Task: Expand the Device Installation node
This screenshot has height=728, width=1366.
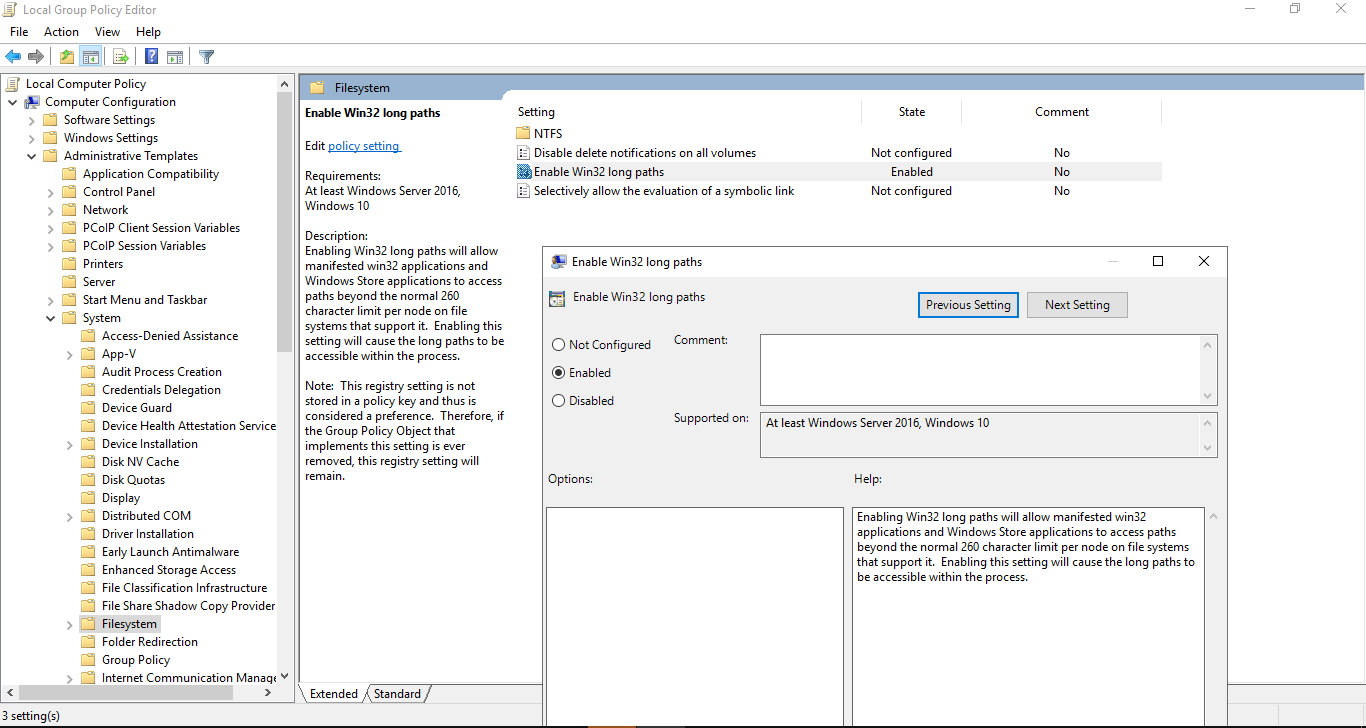Action: 68,443
